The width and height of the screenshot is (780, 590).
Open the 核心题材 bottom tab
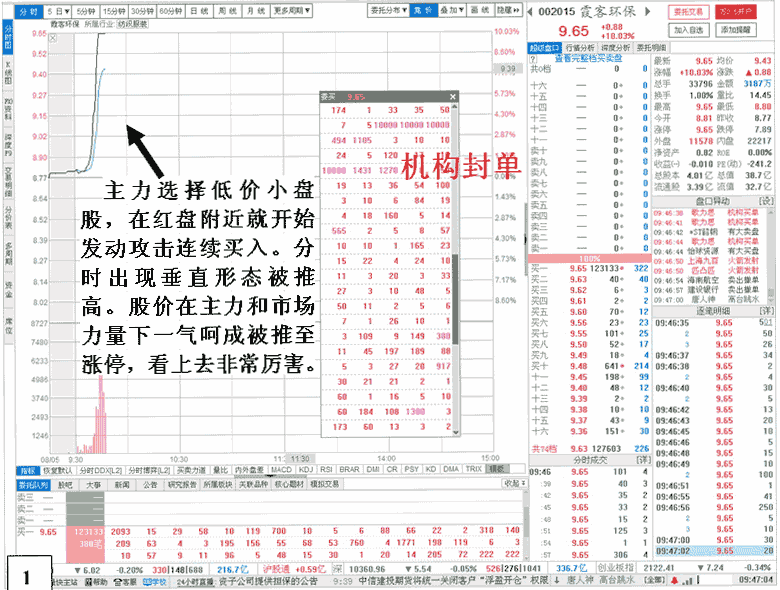tap(289, 484)
